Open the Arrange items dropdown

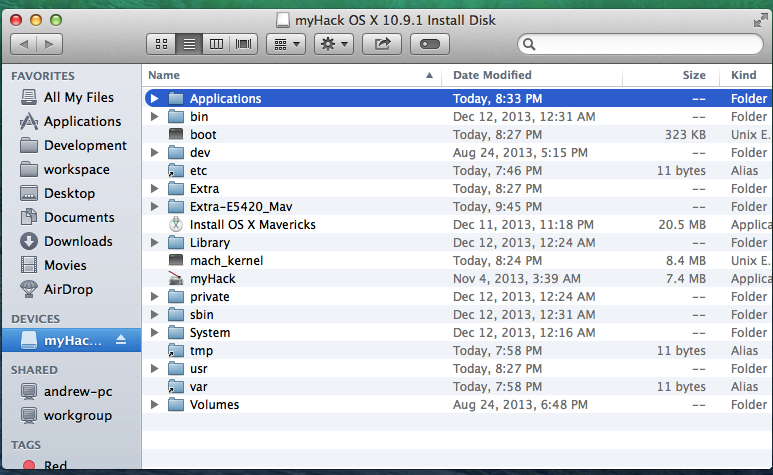(285, 44)
